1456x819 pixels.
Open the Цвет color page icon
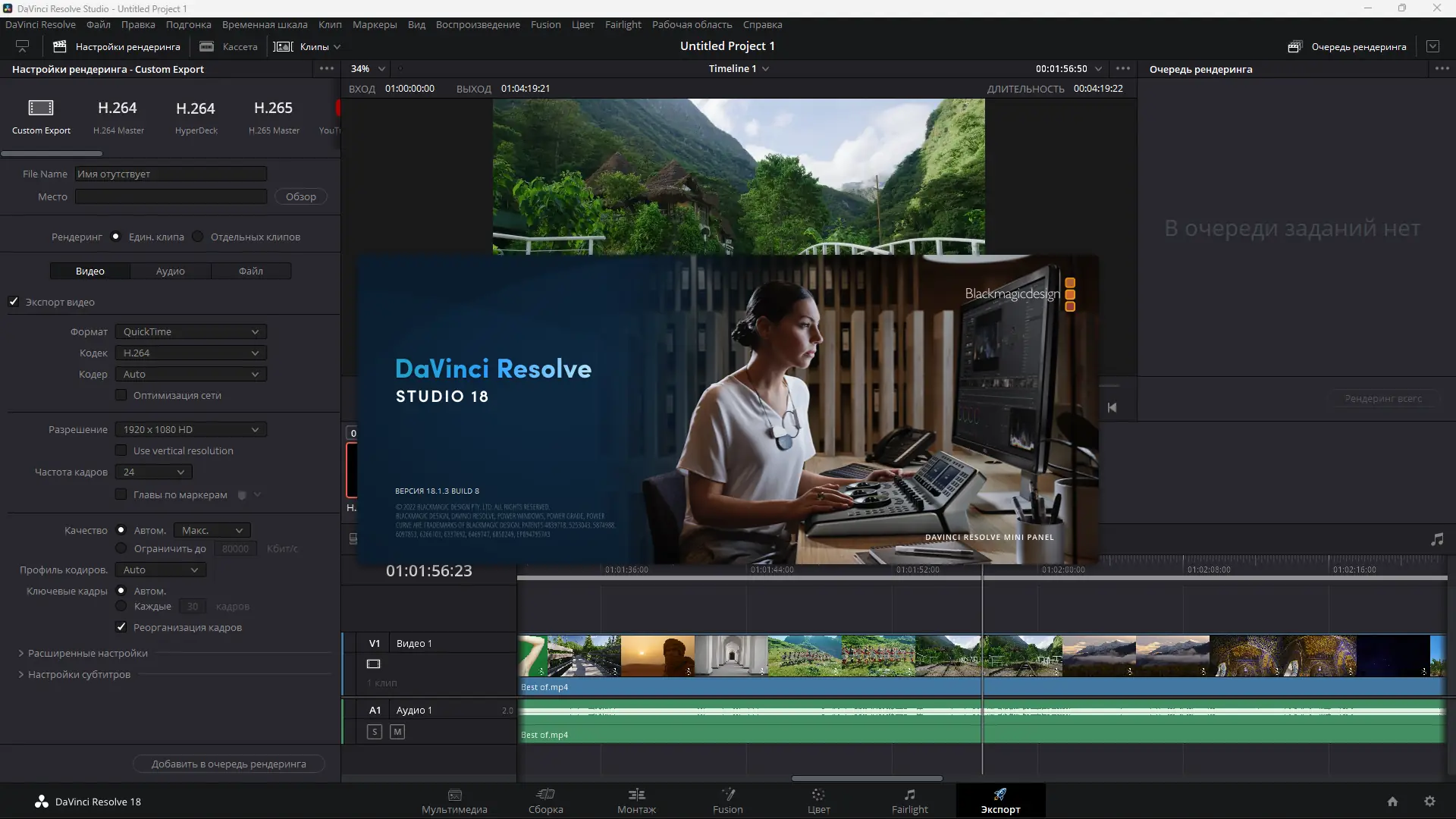(x=818, y=800)
